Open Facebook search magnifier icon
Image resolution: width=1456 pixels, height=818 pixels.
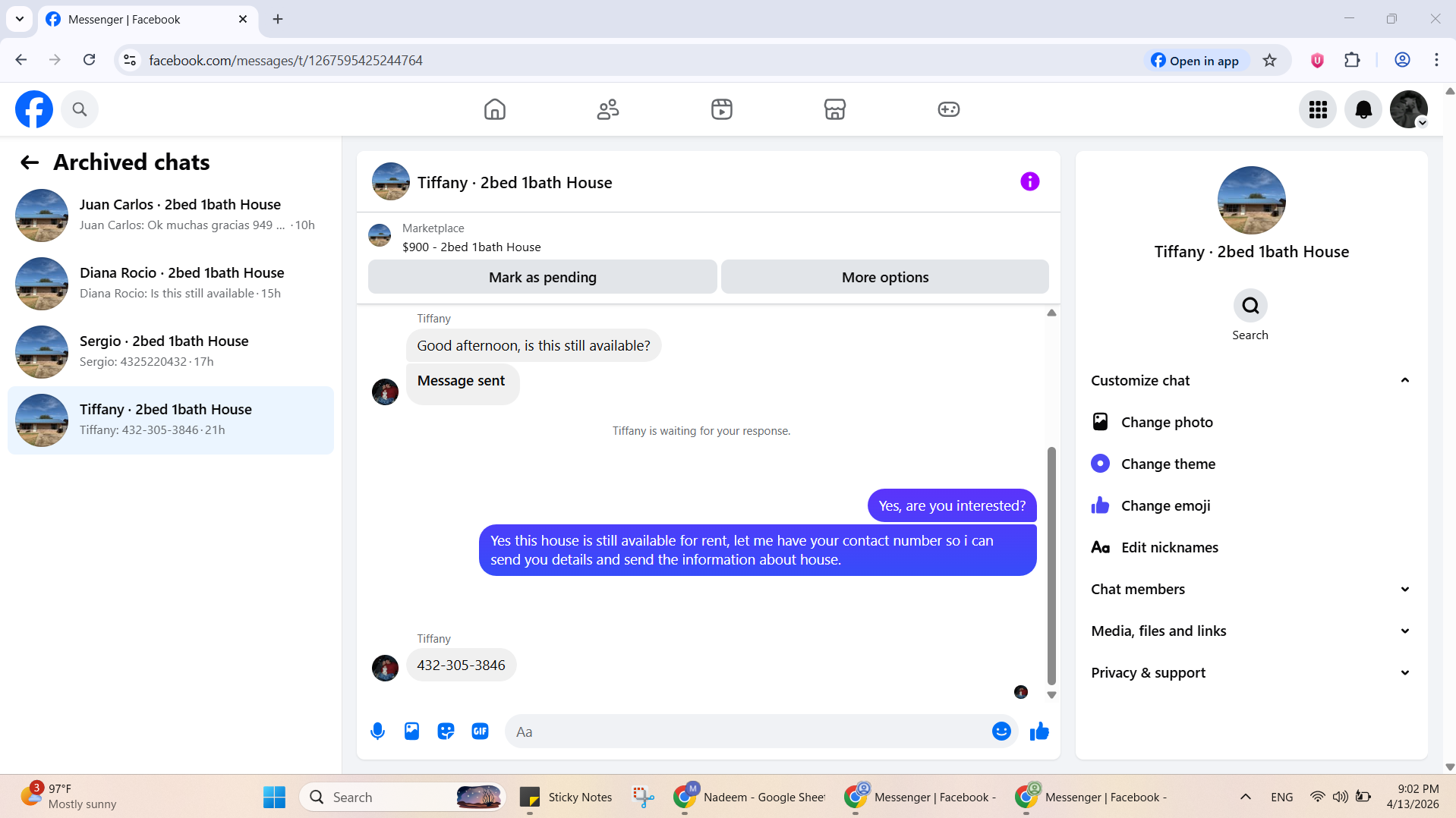(80, 109)
